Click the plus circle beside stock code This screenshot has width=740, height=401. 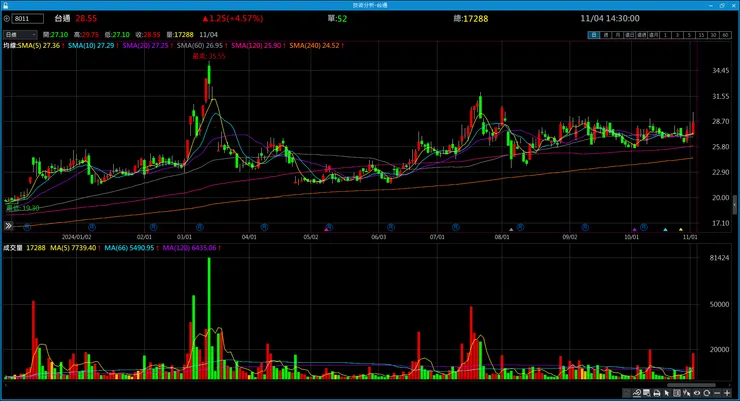coord(7,19)
